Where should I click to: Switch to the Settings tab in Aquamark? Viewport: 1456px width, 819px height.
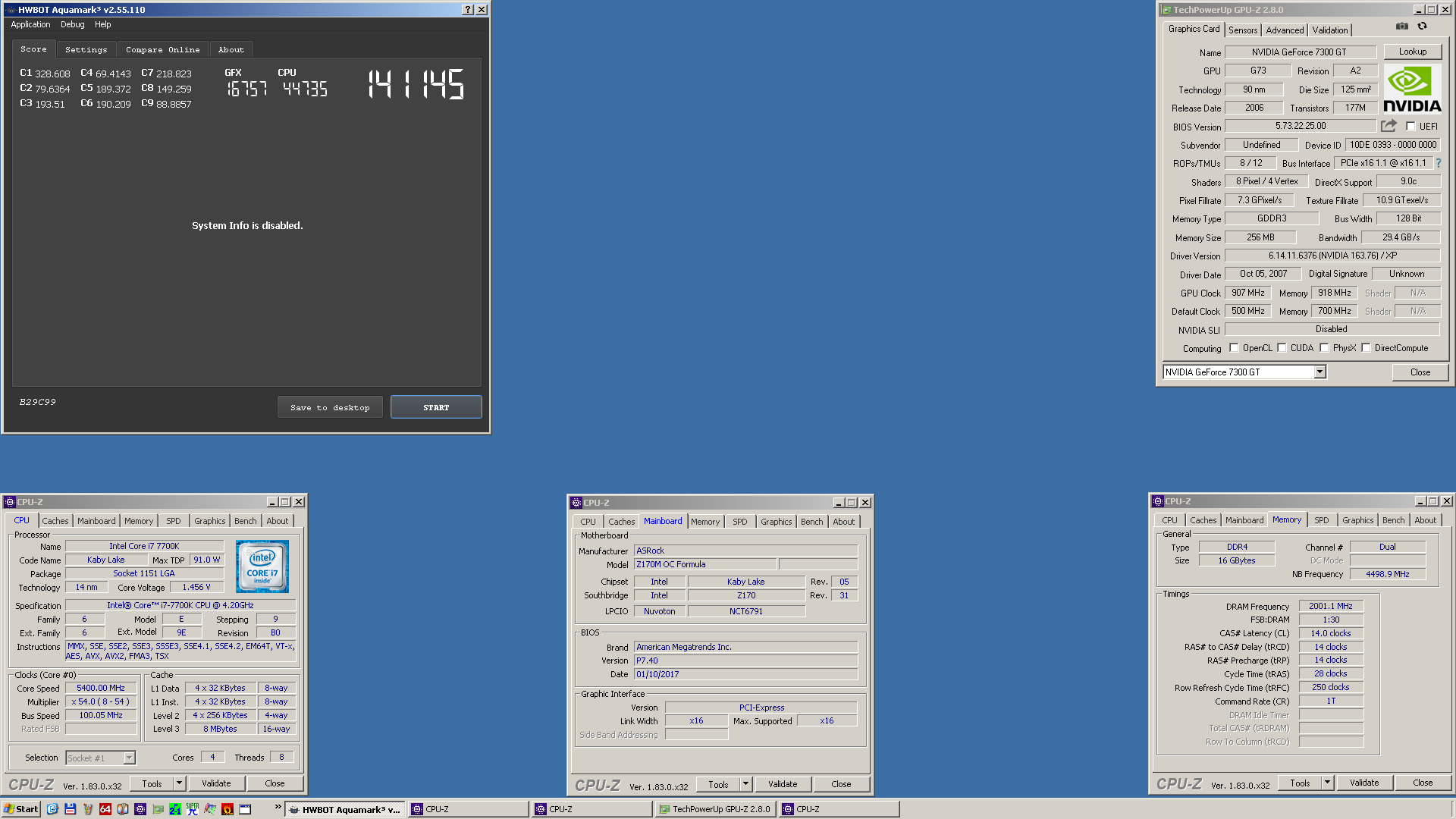pyautogui.click(x=86, y=49)
